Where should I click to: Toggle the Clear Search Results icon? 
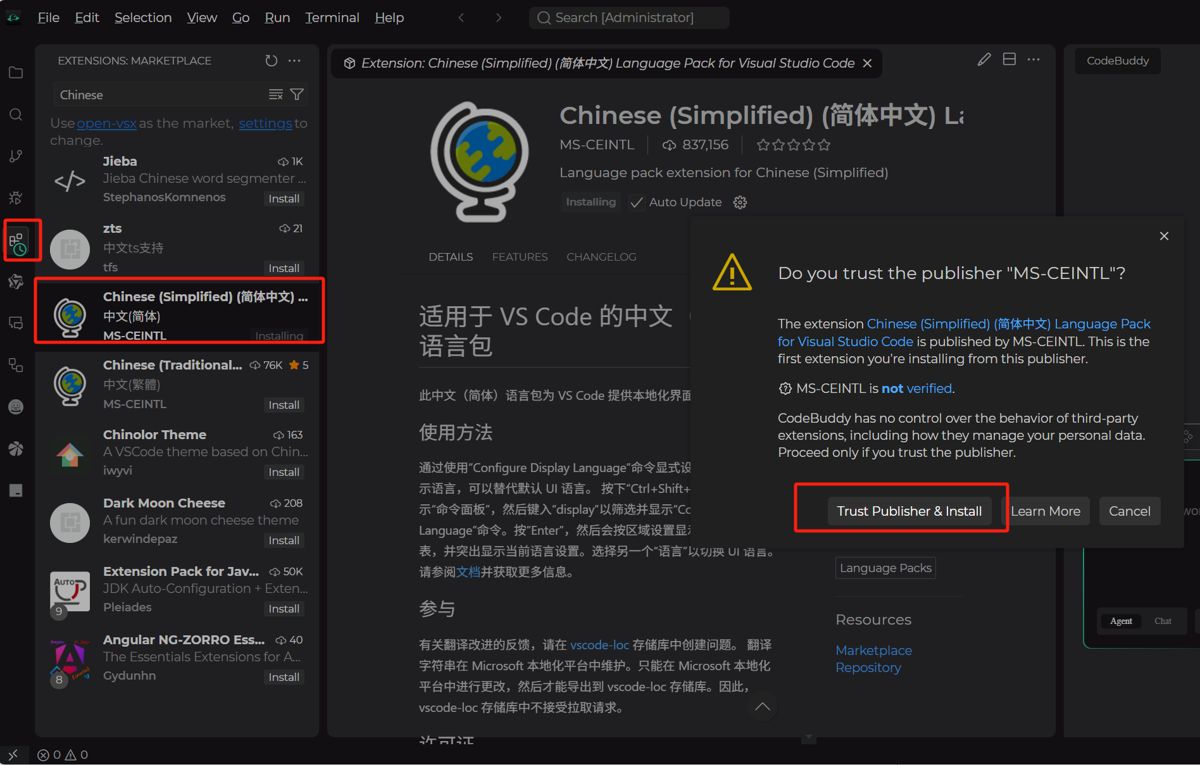click(x=277, y=93)
